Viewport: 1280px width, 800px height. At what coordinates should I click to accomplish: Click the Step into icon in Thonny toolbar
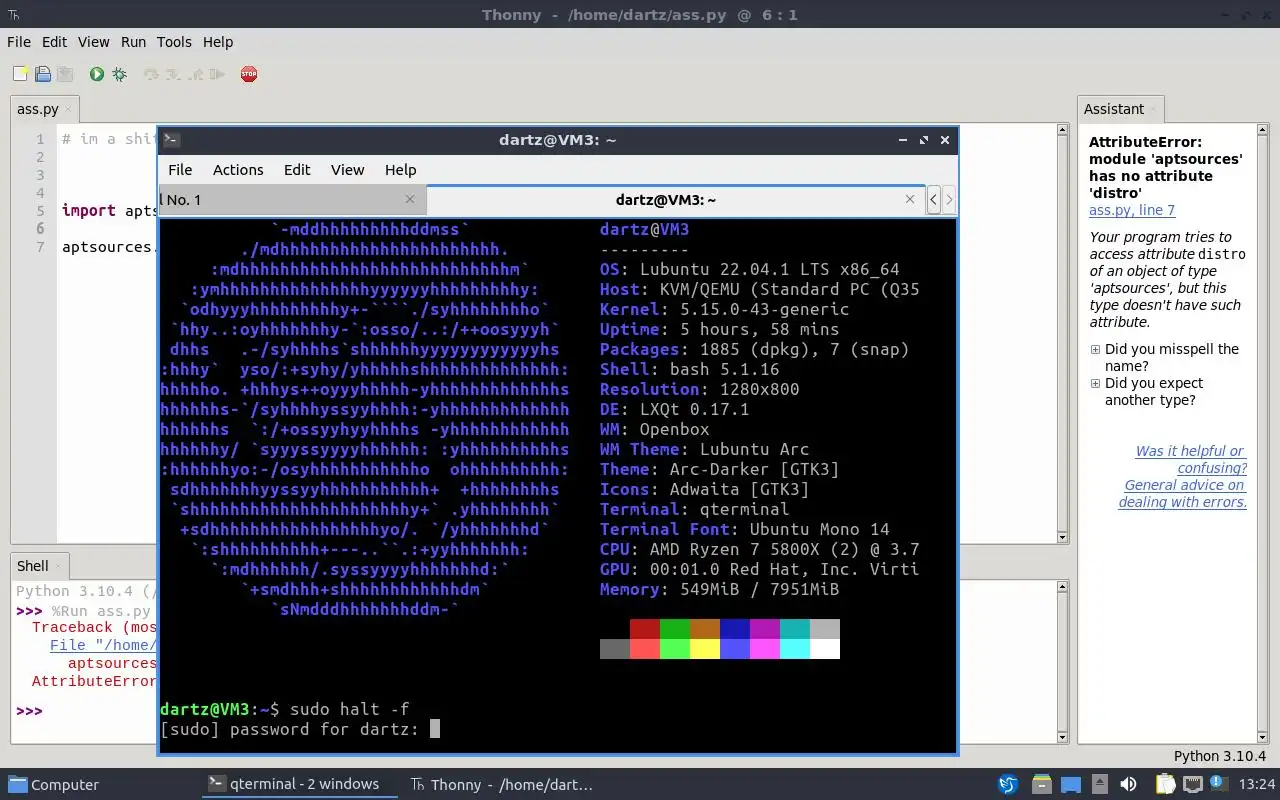click(x=173, y=74)
